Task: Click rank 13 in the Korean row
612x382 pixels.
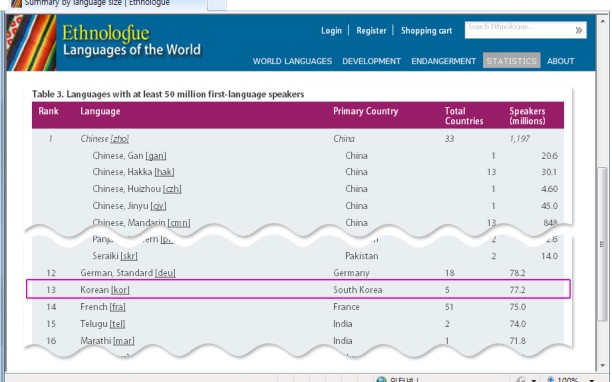Action: click(51, 290)
